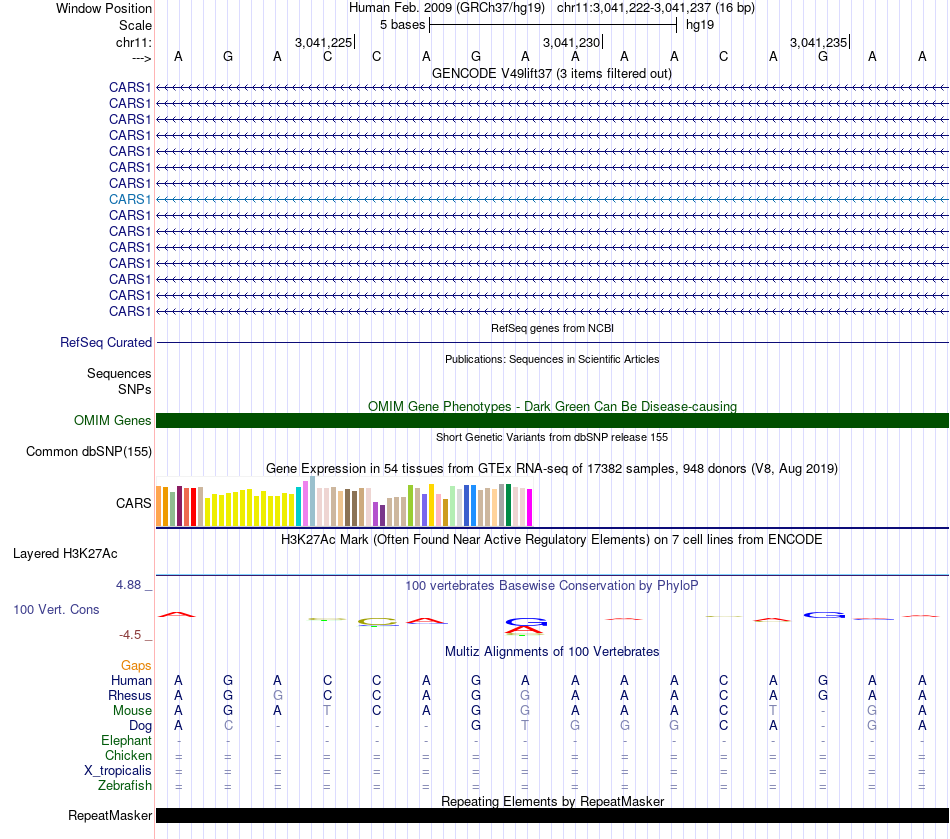Image resolution: width=950 pixels, height=839 pixels.
Task: Click the 3,041,225 position marker
Action: pyautogui.click(x=324, y=42)
